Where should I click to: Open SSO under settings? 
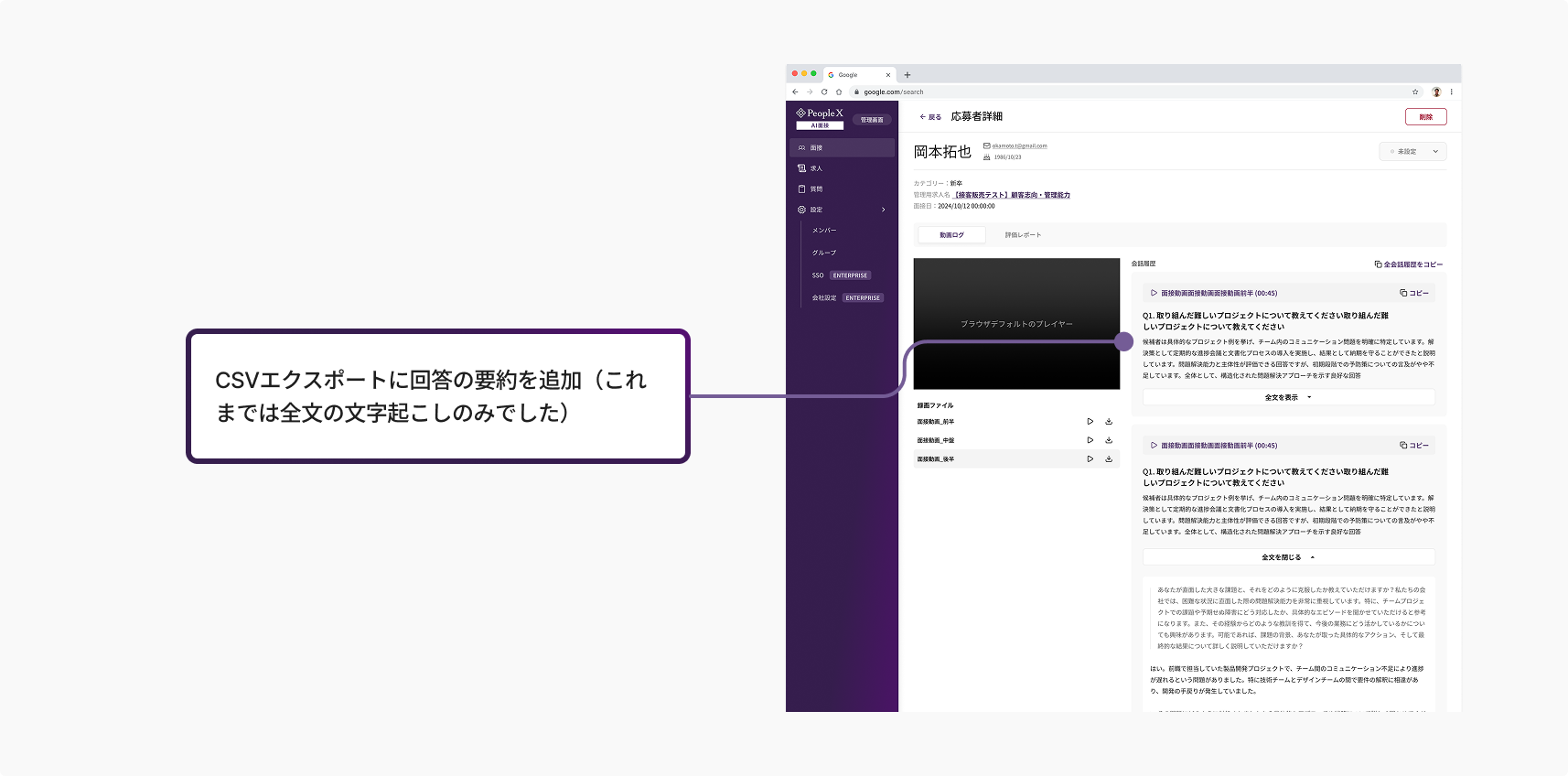[818, 275]
